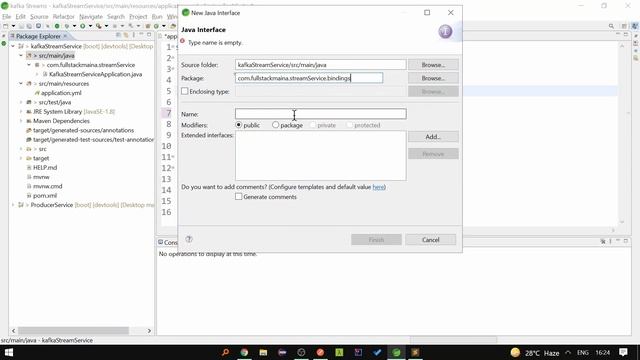640x360 pixels.
Task: Click the Debug bug toolbar icon
Action: (67, 26)
